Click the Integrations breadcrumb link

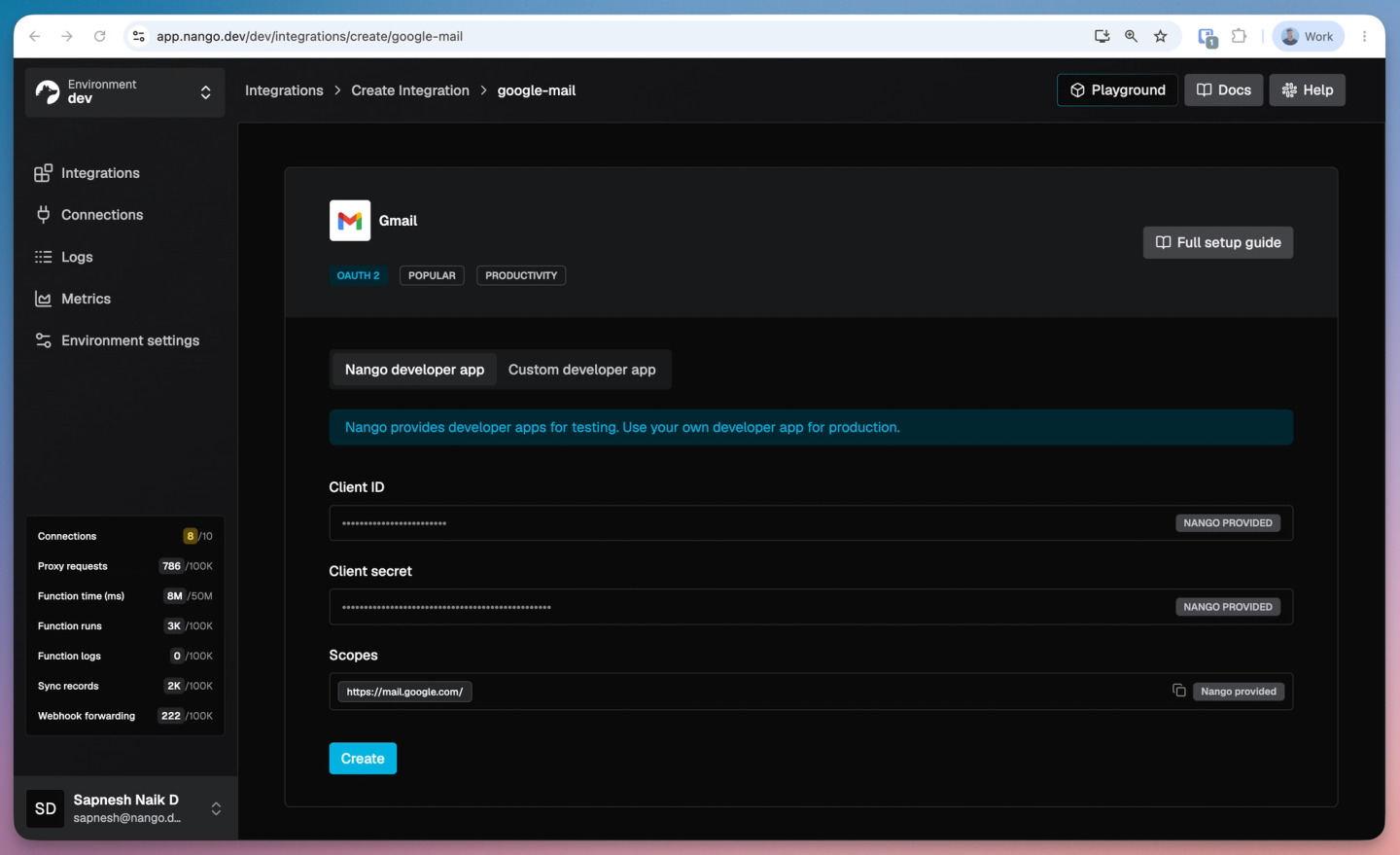284,90
